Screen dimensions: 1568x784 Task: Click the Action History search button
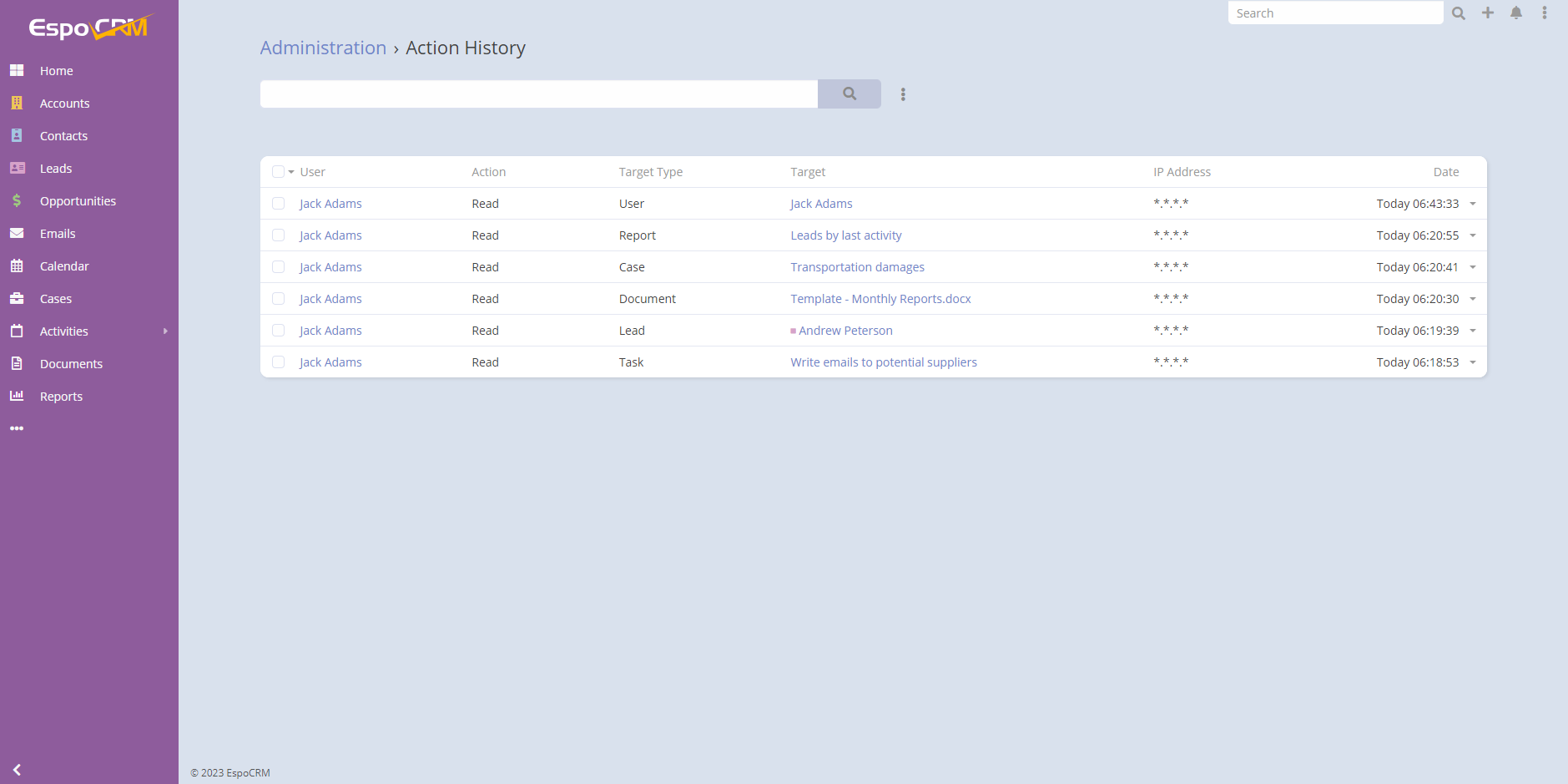pos(849,94)
